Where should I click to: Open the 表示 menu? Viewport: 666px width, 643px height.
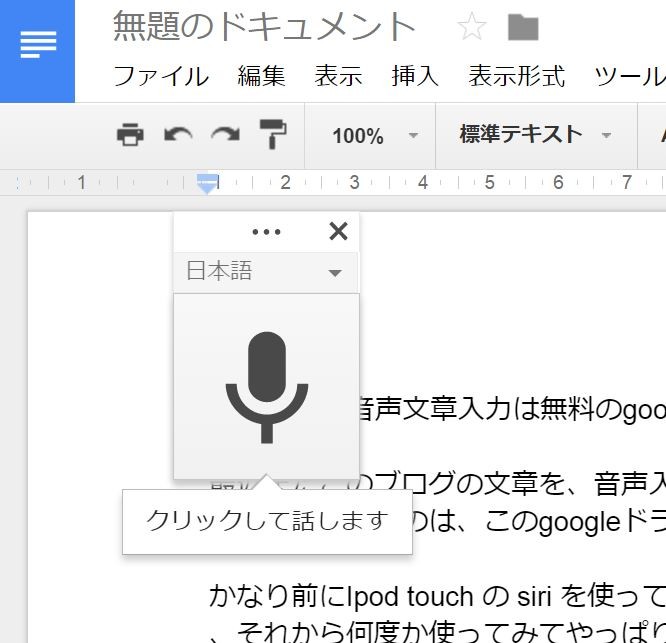click(x=338, y=76)
